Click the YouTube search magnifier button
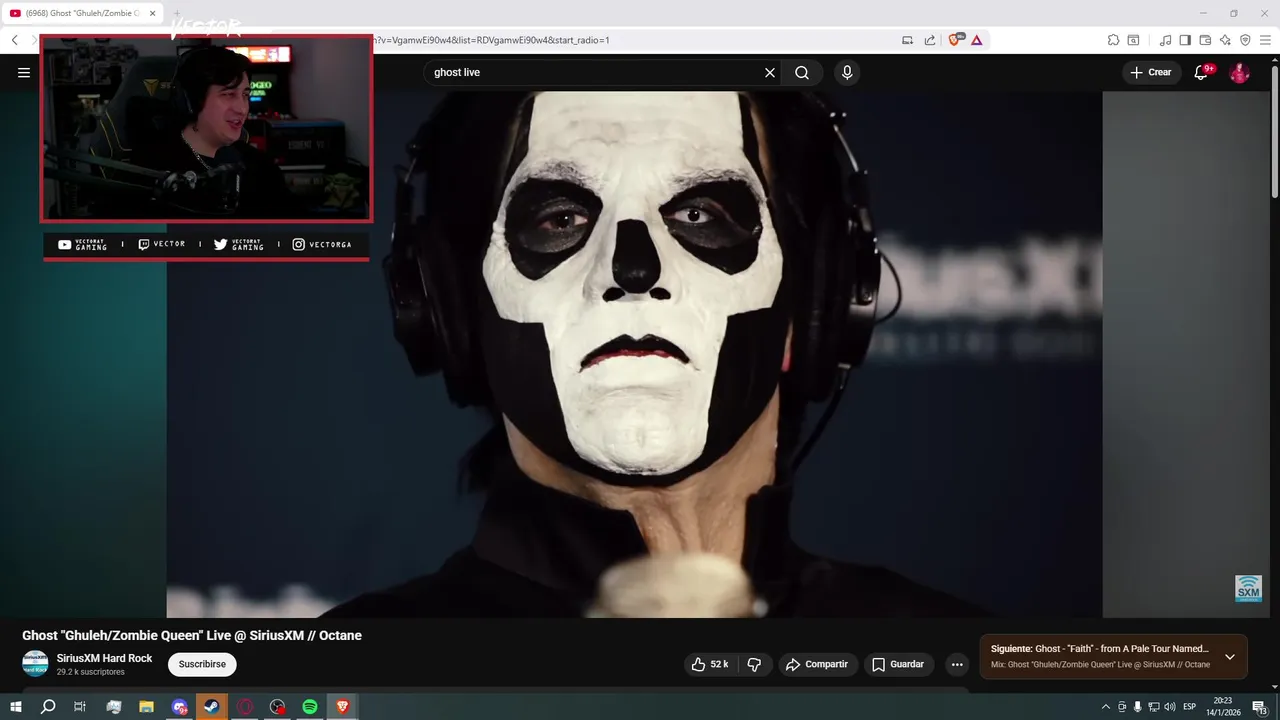1280x720 pixels. point(802,72)
